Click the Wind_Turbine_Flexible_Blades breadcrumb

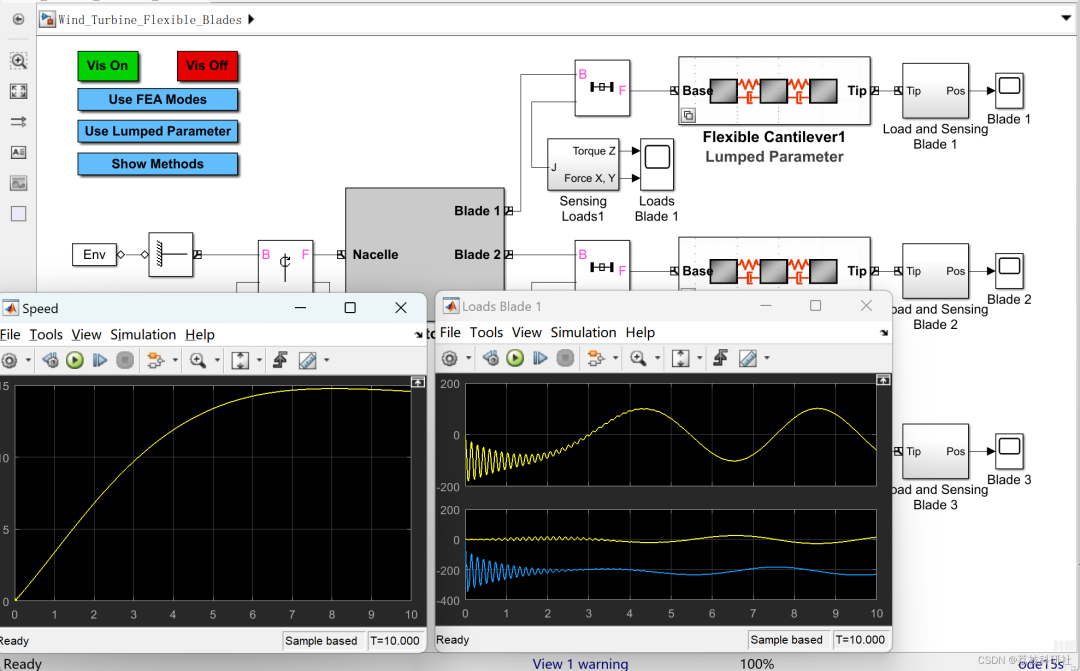[x=149, y=20]
